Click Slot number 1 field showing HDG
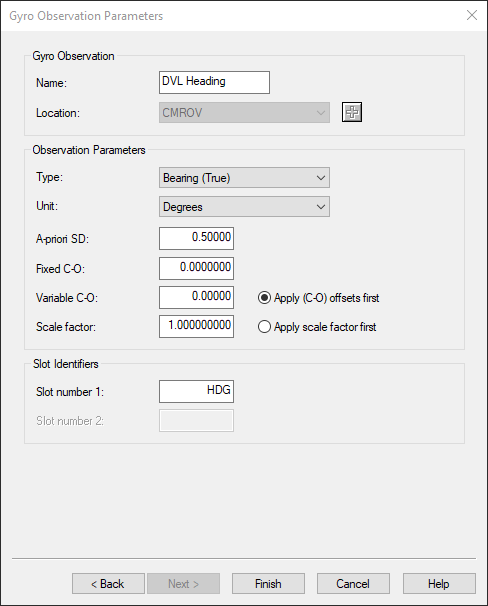488x606 pixels. point(196,392)
